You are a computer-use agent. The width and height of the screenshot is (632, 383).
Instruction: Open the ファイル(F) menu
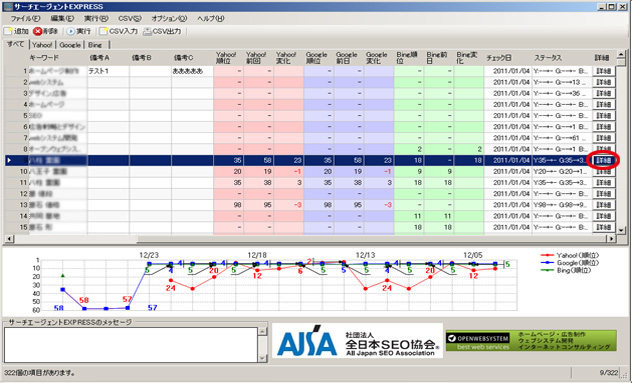[25, 19]
